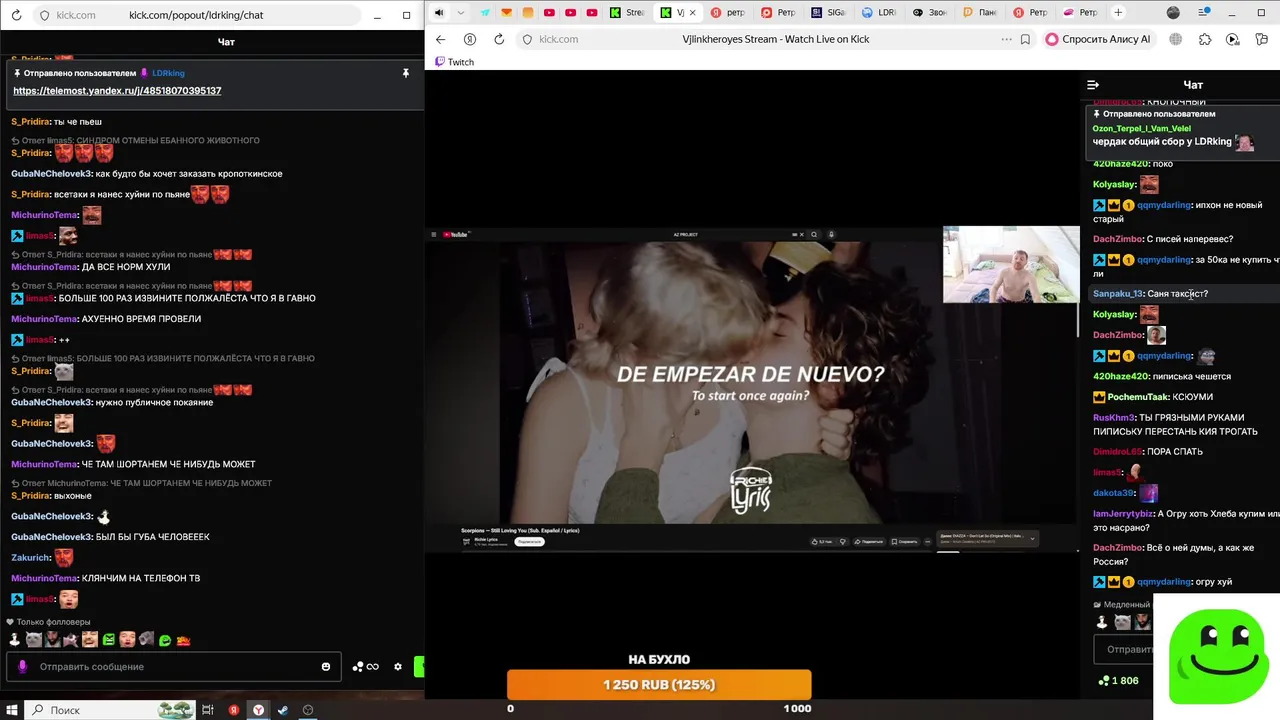Open the address bar three-dots menu

pyautogui.click(x=1006, y=39)
